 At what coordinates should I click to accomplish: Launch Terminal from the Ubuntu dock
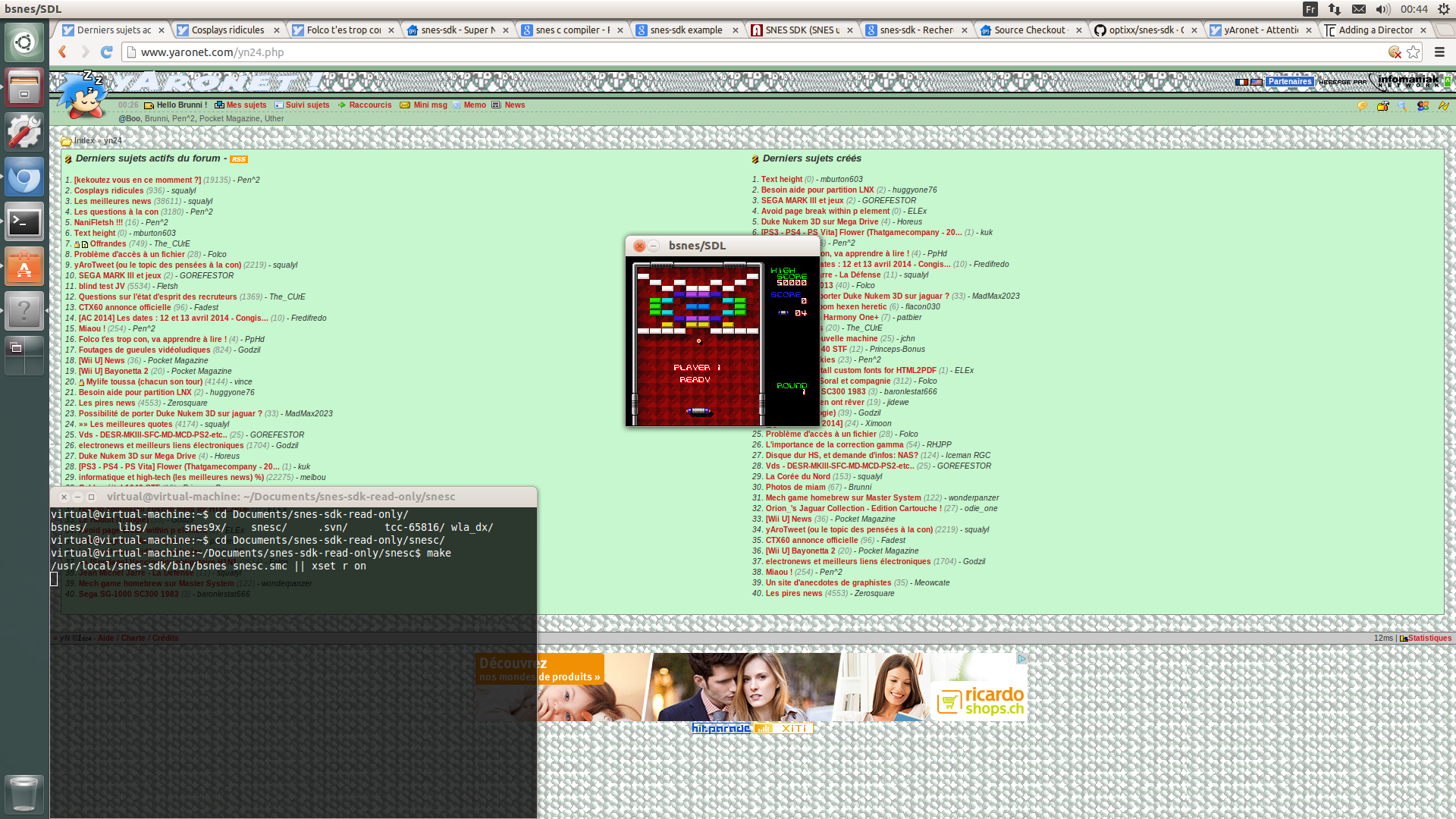click(24, 222)
